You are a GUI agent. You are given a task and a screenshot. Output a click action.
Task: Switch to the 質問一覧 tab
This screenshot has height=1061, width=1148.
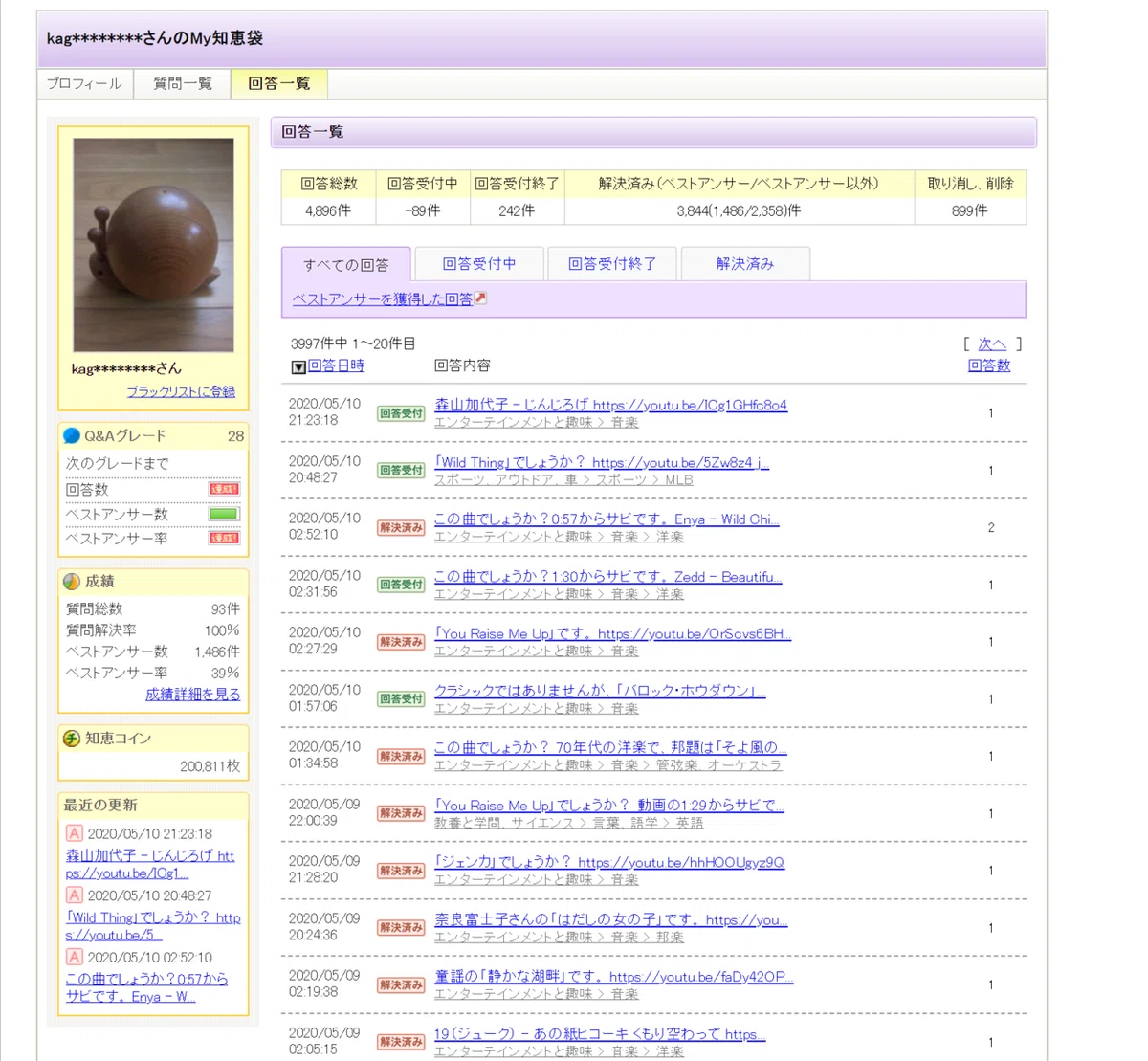(183, 84)
